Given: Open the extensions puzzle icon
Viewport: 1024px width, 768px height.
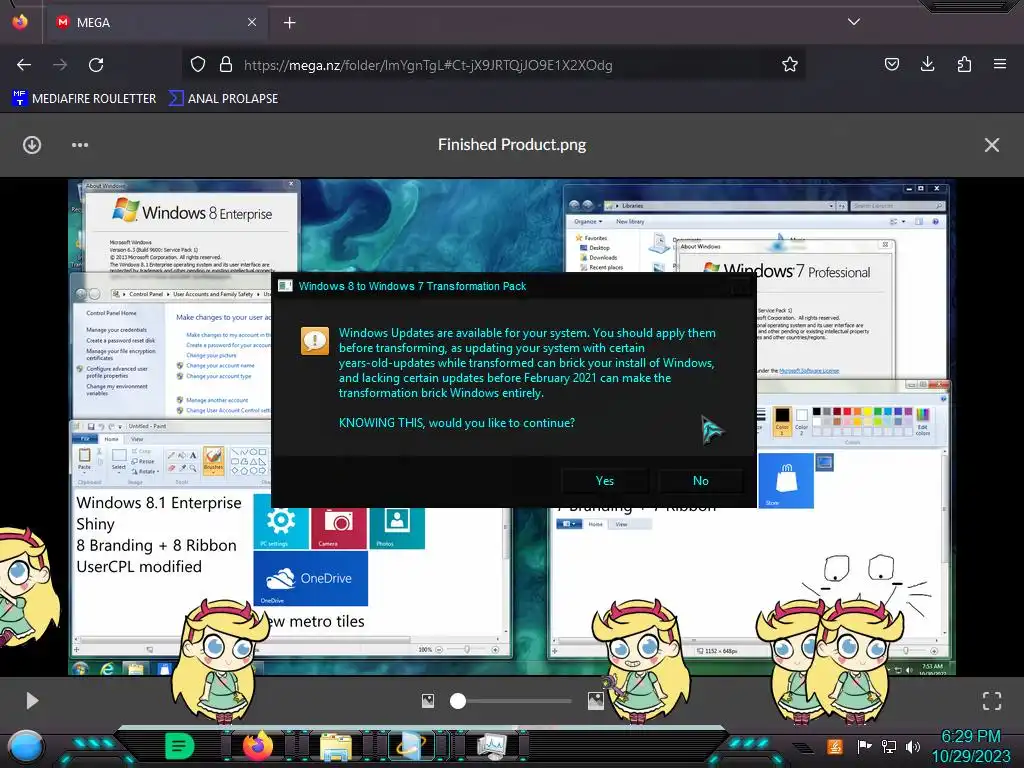Looking at the screenshot, I should [964, 65].
